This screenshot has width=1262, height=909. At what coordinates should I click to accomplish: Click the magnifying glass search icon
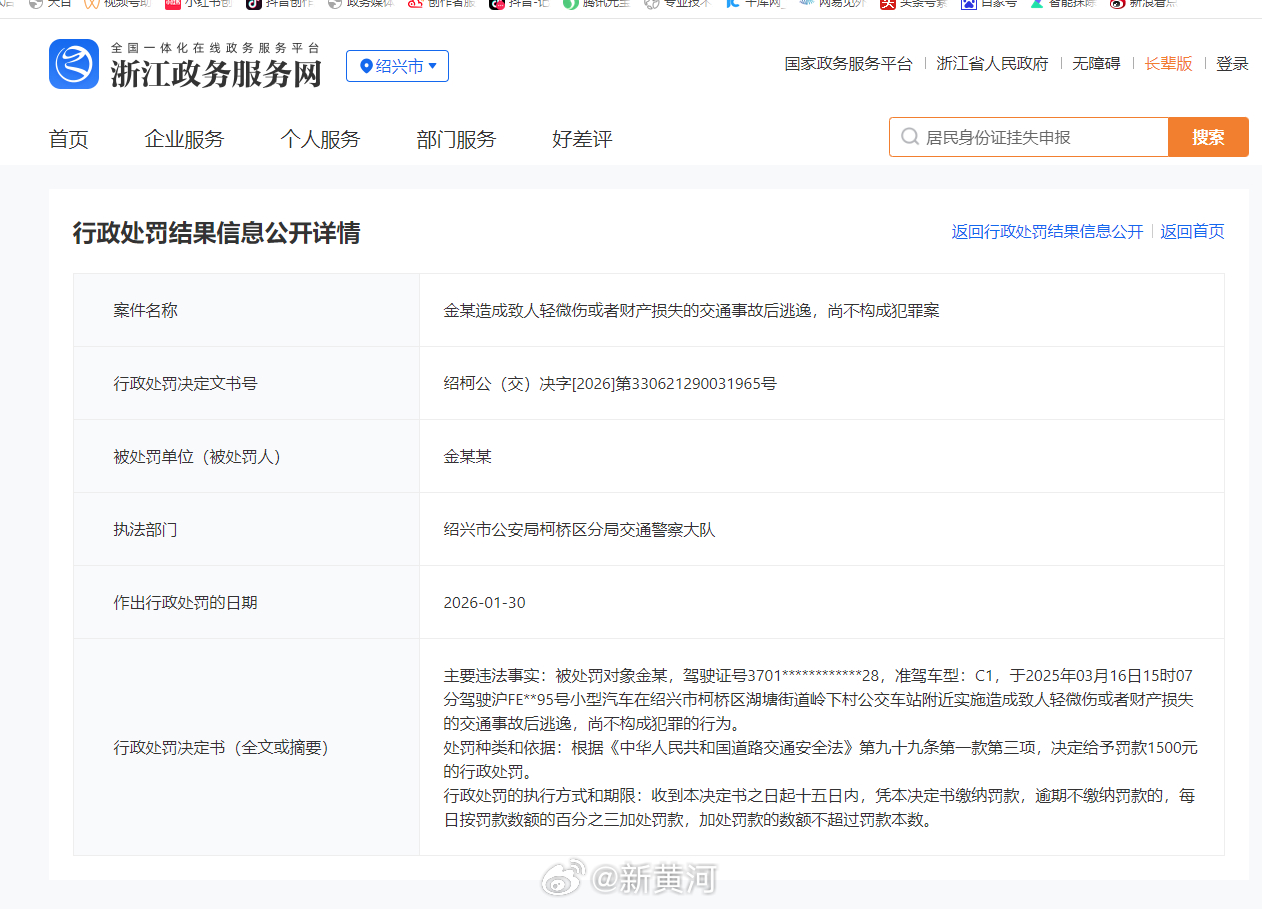tap(909, 136)
